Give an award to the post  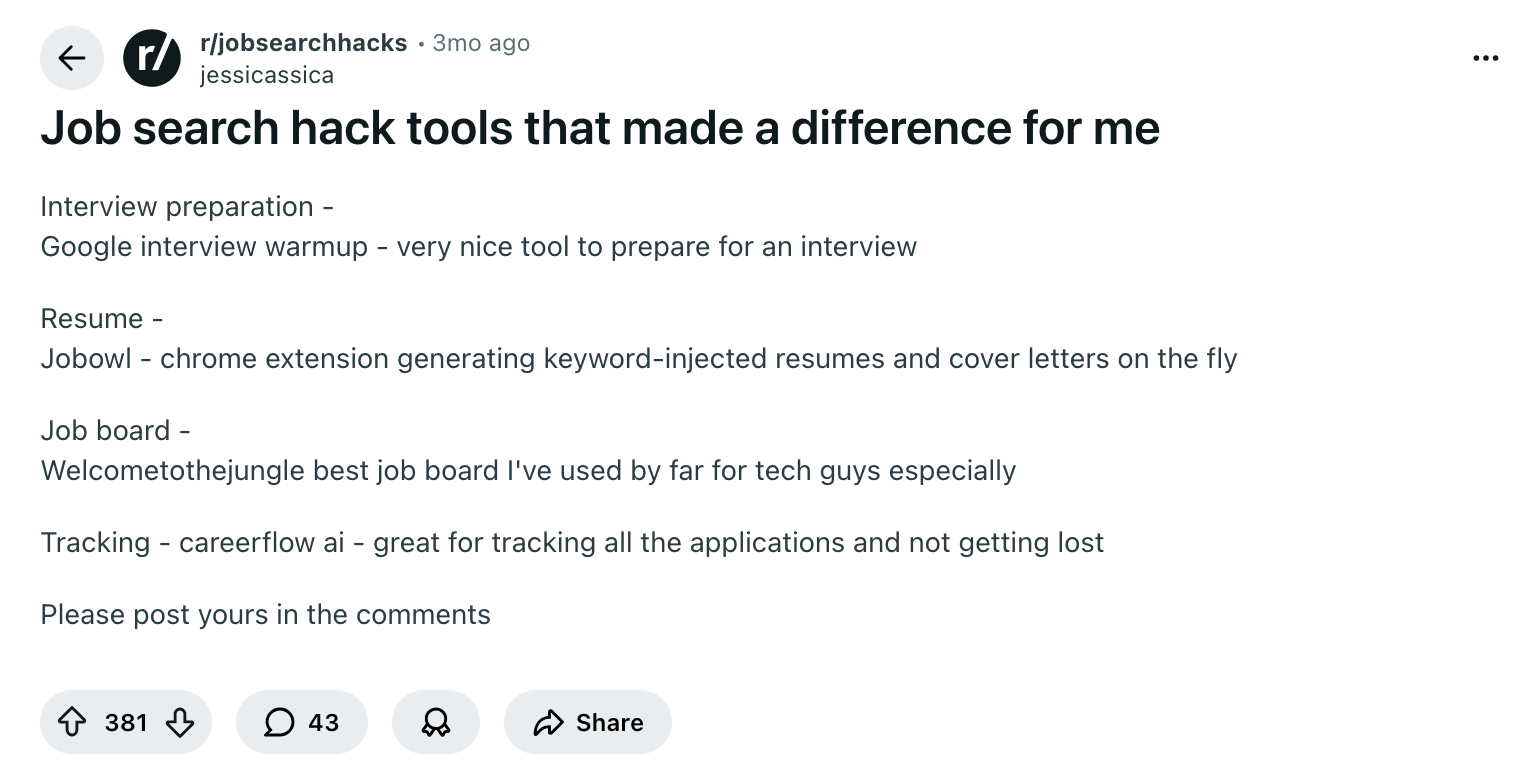pos(435,722)
